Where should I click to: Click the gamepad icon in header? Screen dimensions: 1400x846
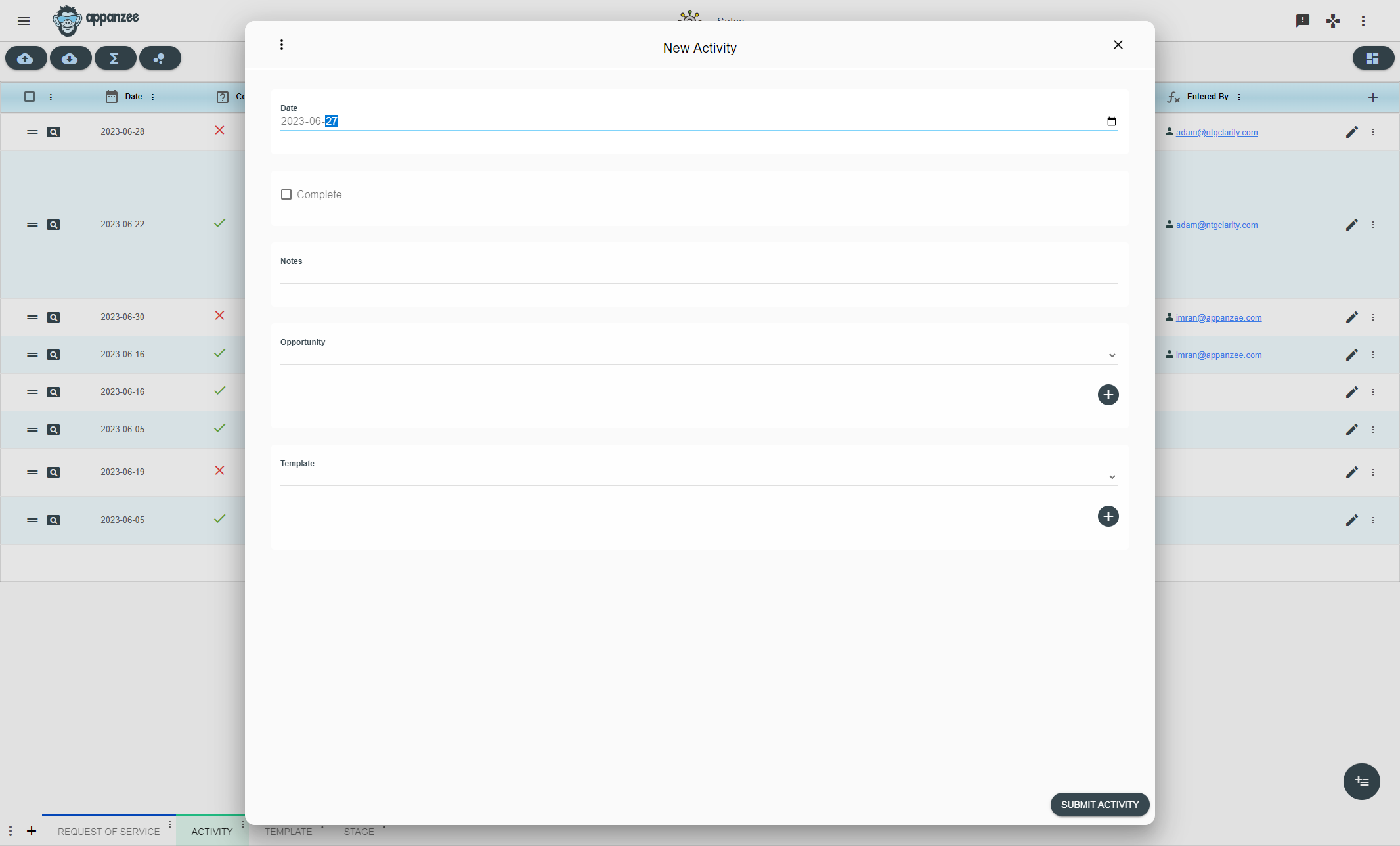[x=1333, y=21]
